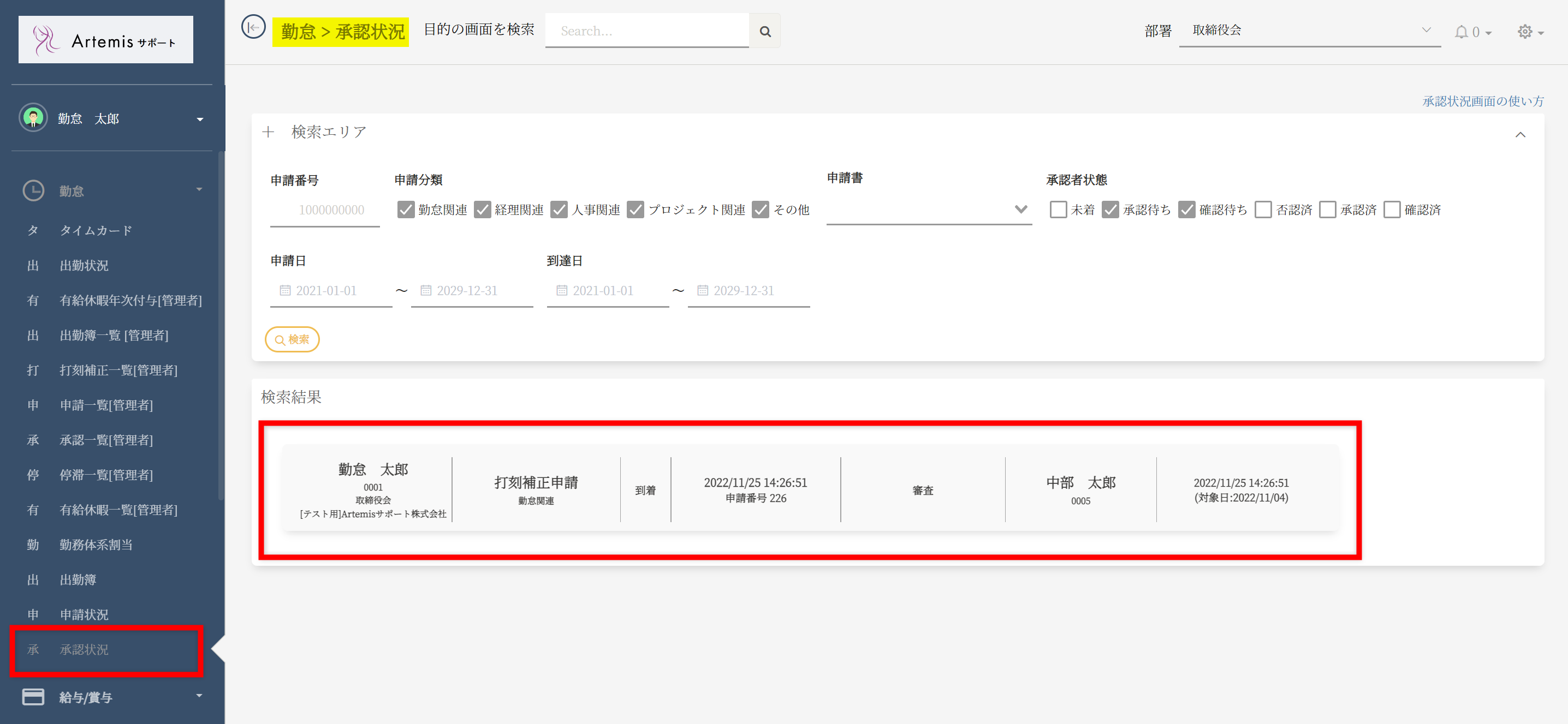Open the 部署 取締役会 dropdown

coord(1309,31)
